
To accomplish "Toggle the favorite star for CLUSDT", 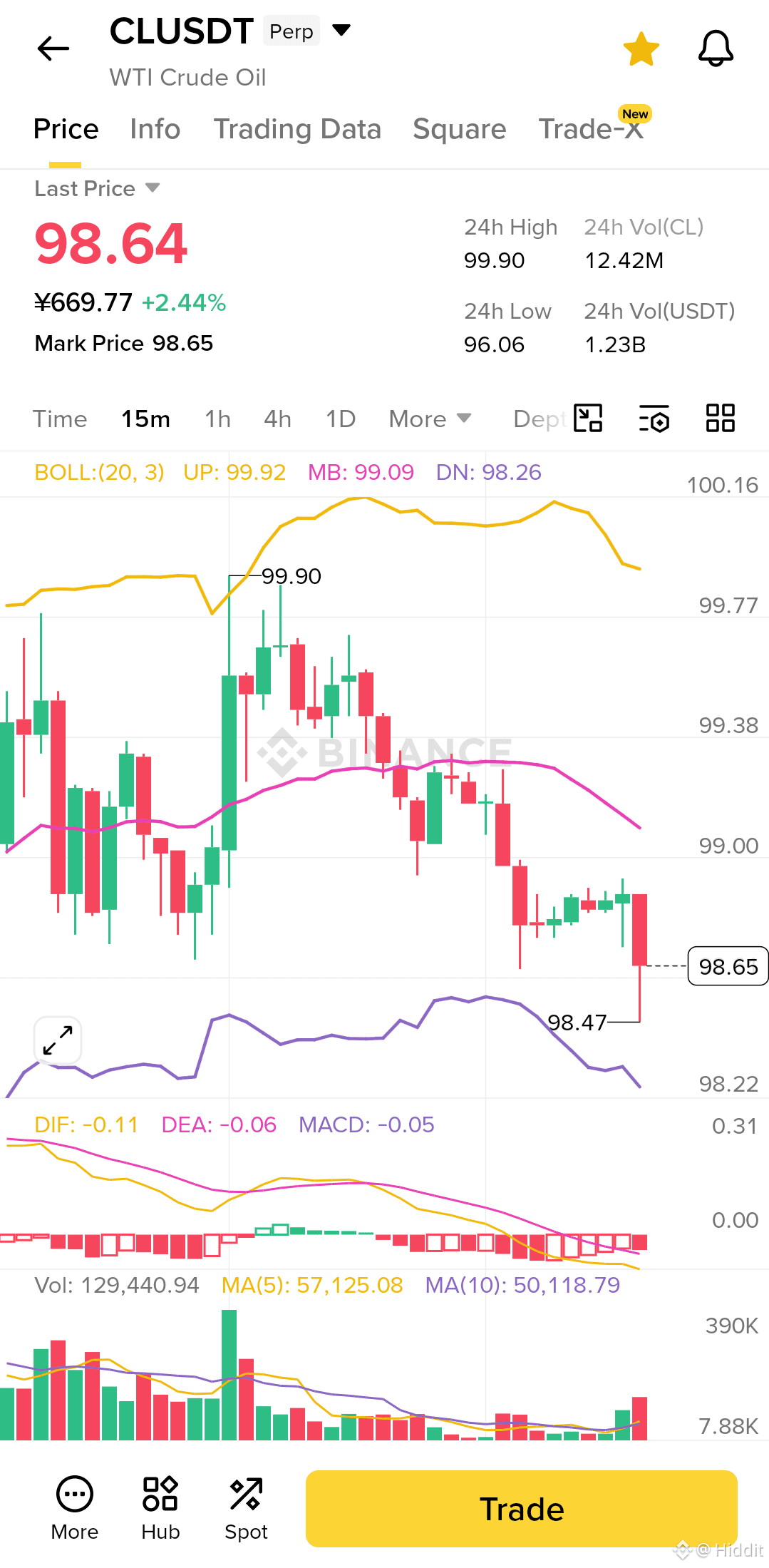I will pyautogui.click(x=641, y=49).
